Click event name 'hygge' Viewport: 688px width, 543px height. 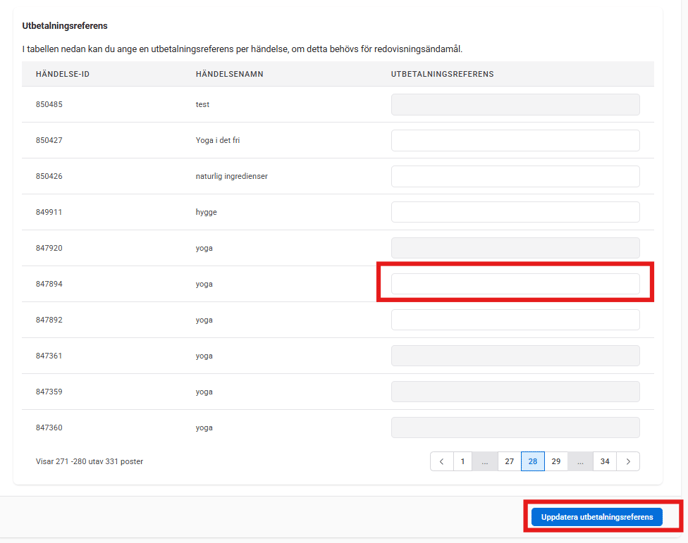tap(206, 212)
